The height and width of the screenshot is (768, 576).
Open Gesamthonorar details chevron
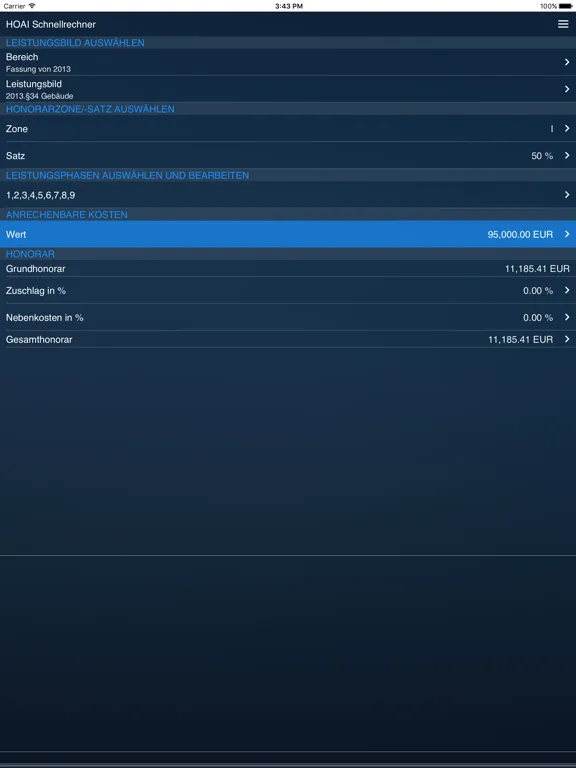pos(567,339)
